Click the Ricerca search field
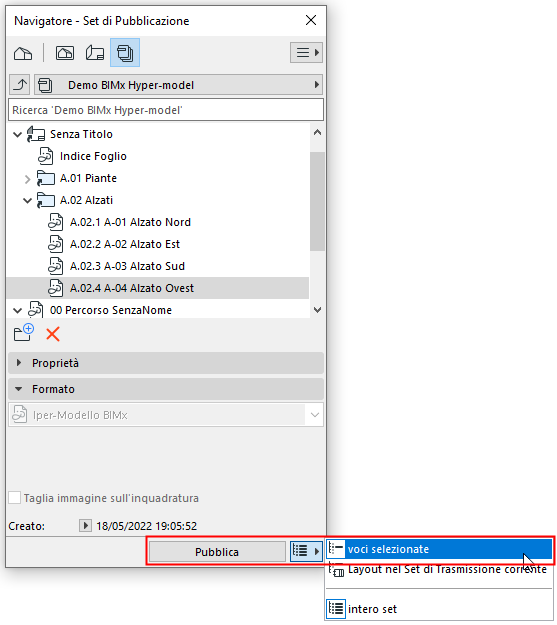This screenshot has height=625, width=557. point(166,110)
